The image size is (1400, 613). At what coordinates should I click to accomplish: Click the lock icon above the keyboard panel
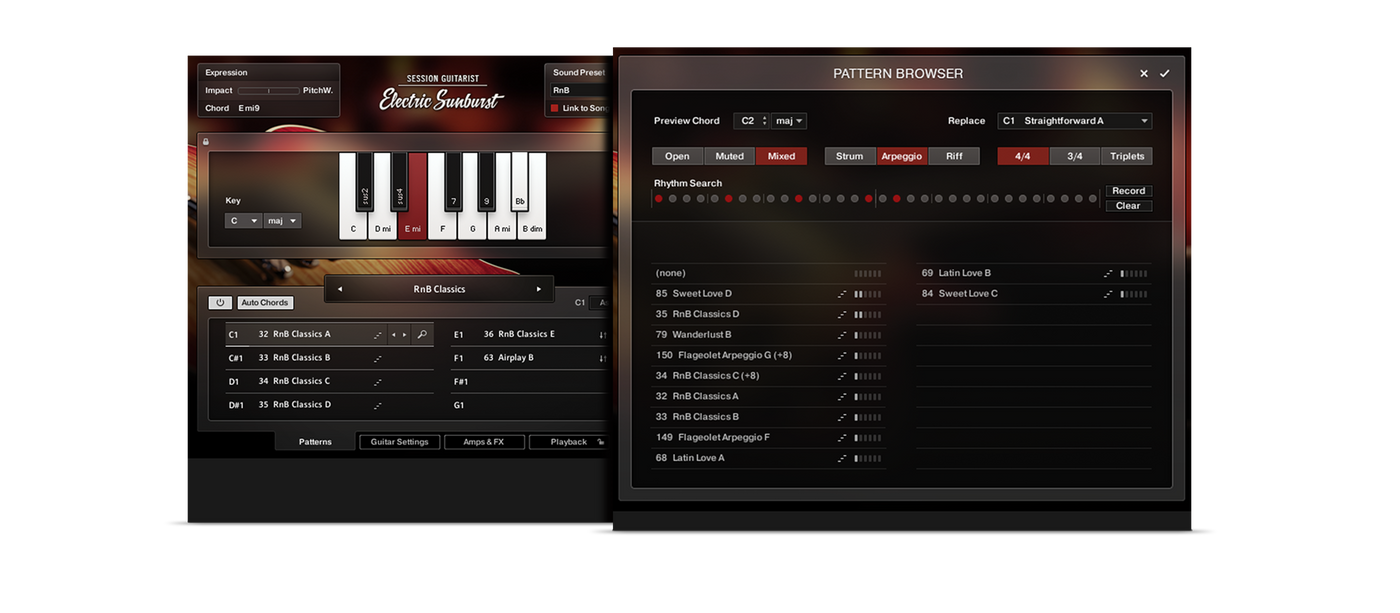coord(206,142)
